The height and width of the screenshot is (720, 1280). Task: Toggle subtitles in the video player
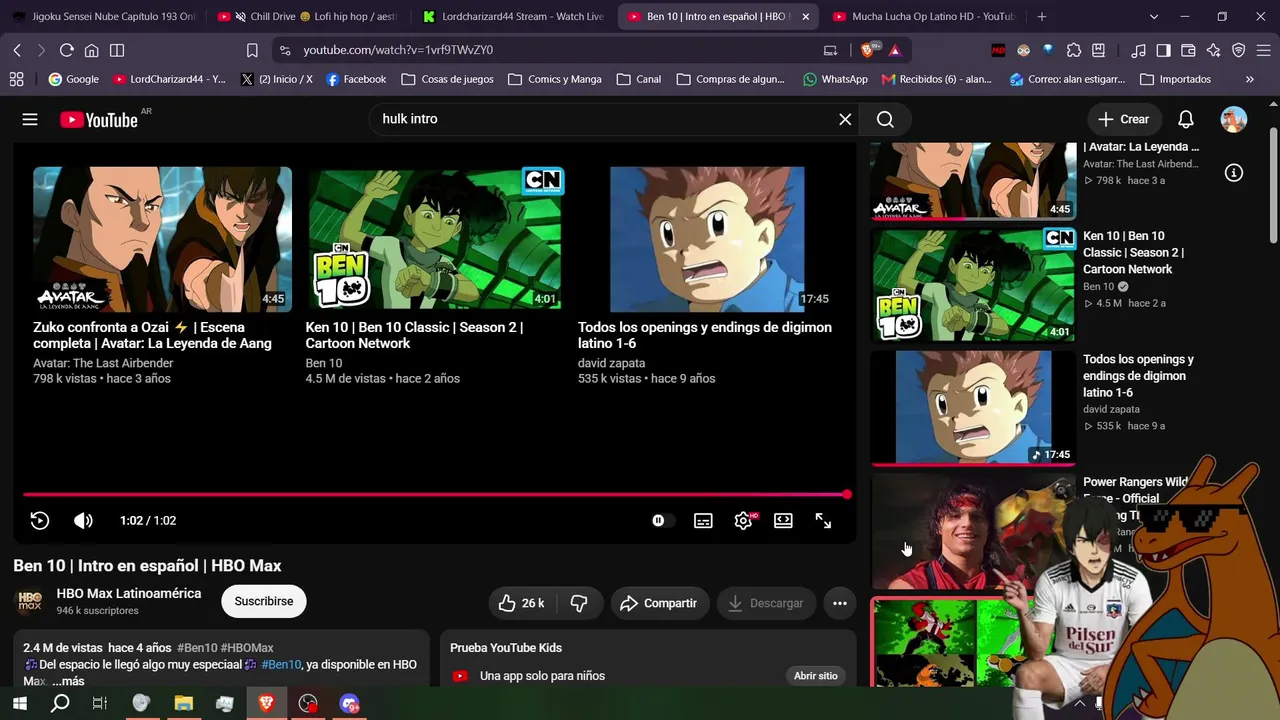click(703, 520)
